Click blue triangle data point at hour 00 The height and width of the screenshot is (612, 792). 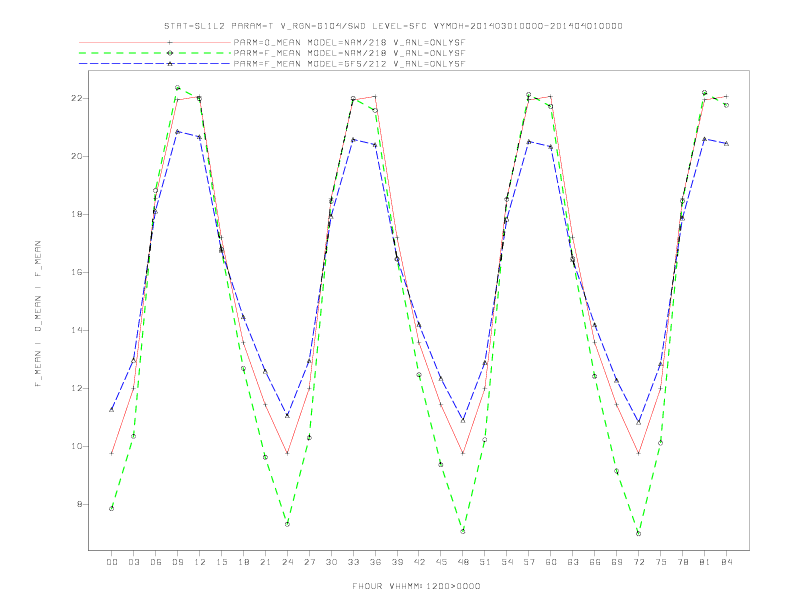(112, 410)
